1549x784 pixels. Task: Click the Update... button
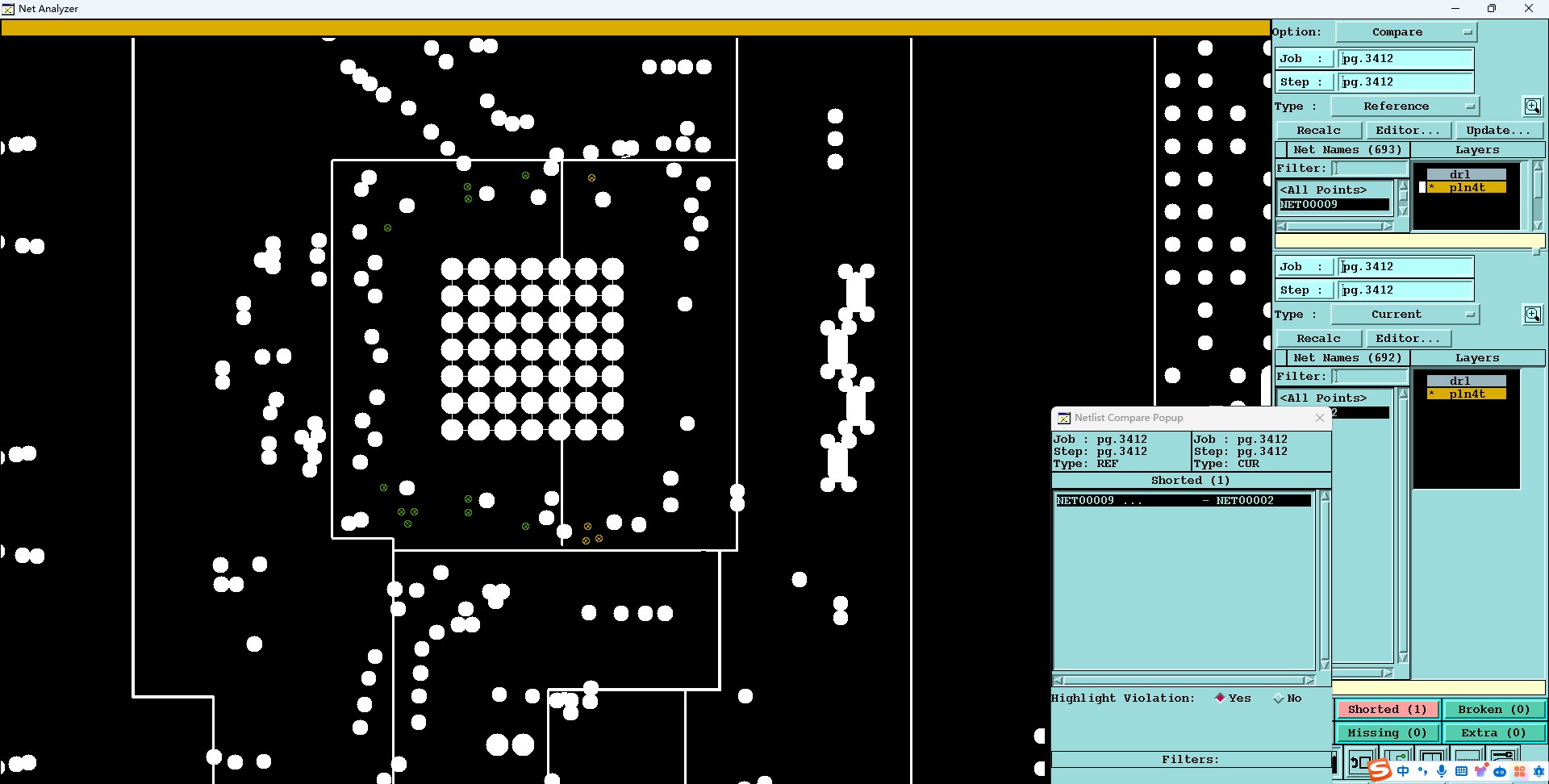coord(1498,131)
